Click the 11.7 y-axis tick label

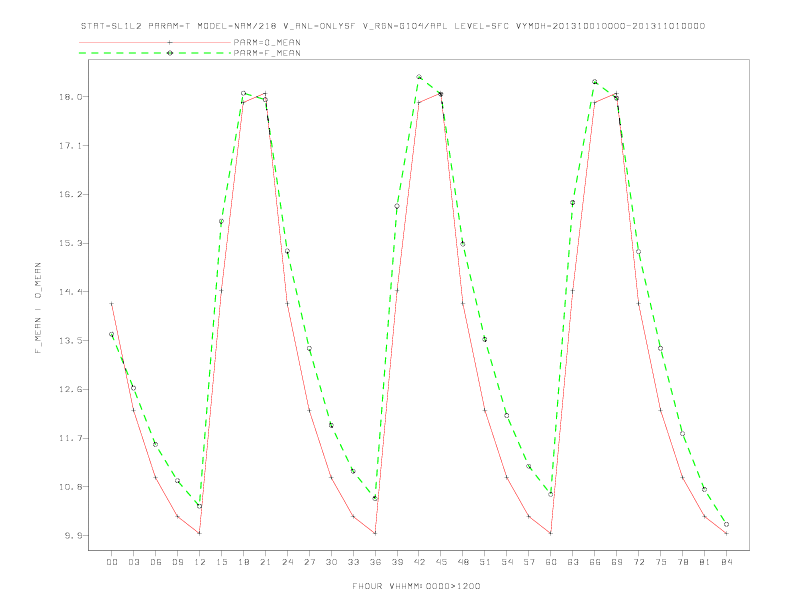pos(71,438)
